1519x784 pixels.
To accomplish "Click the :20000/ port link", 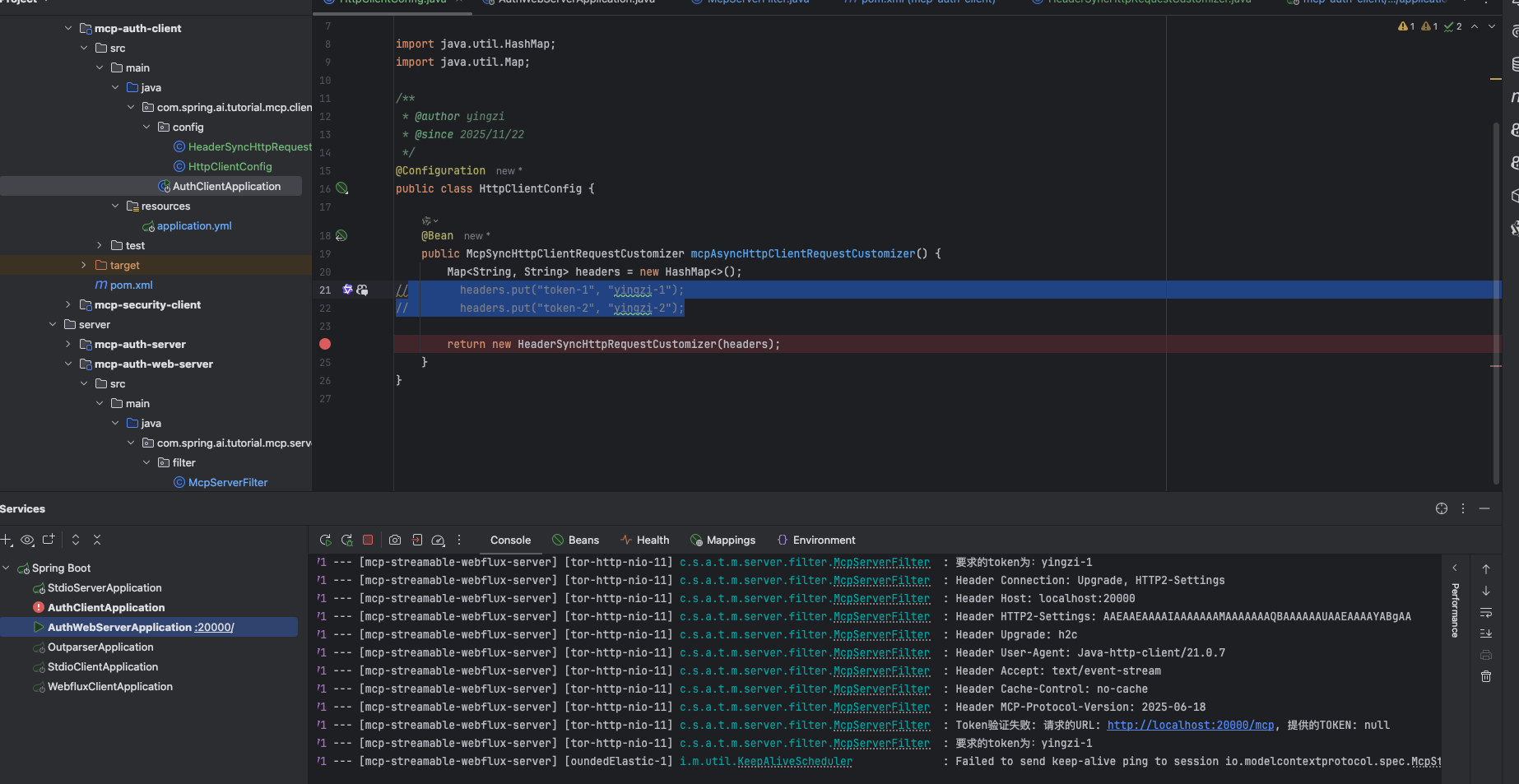I will 215,627.
